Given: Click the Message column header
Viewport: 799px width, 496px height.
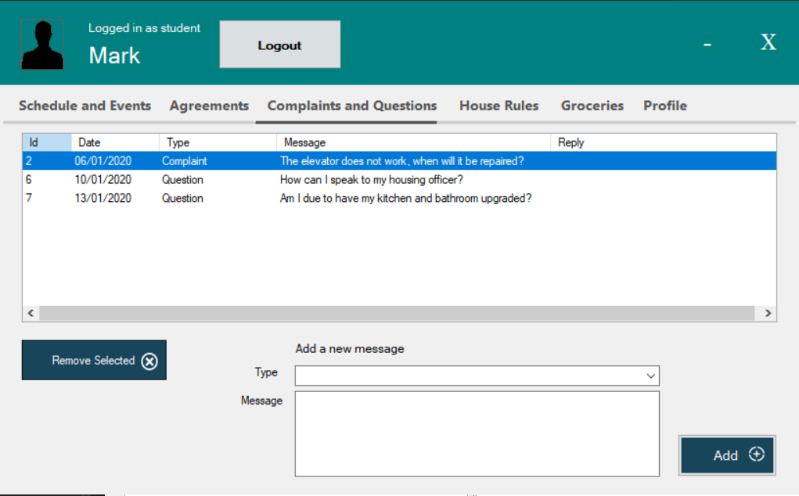Looking at the screenshot, I should (x=413, y=142).
